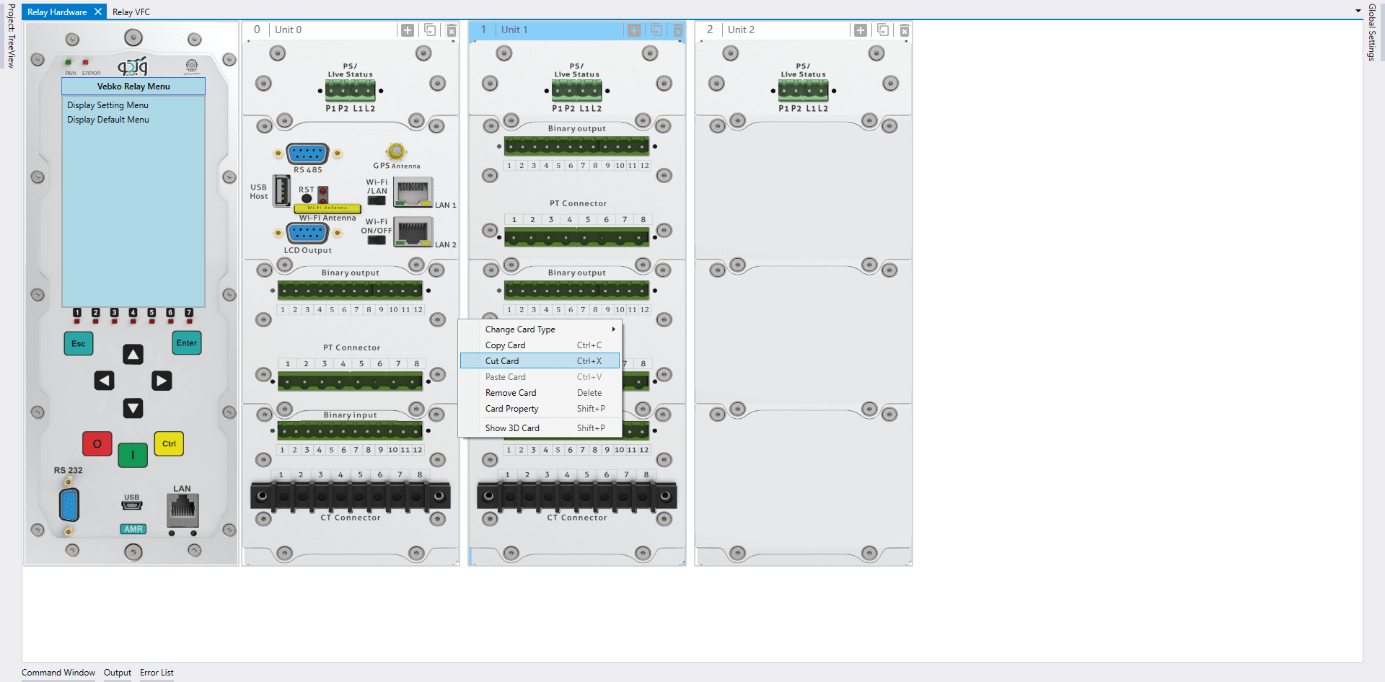Select Display Setting Menu on relay screen
1385x682 pixels.
108,105
